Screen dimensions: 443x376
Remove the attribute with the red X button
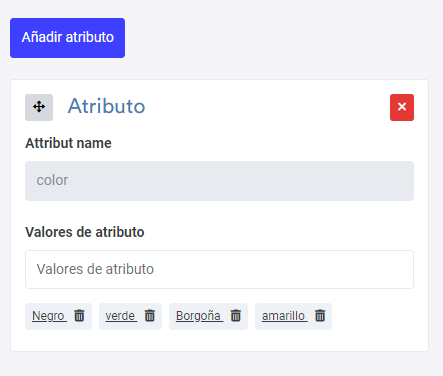coord(402,107)
